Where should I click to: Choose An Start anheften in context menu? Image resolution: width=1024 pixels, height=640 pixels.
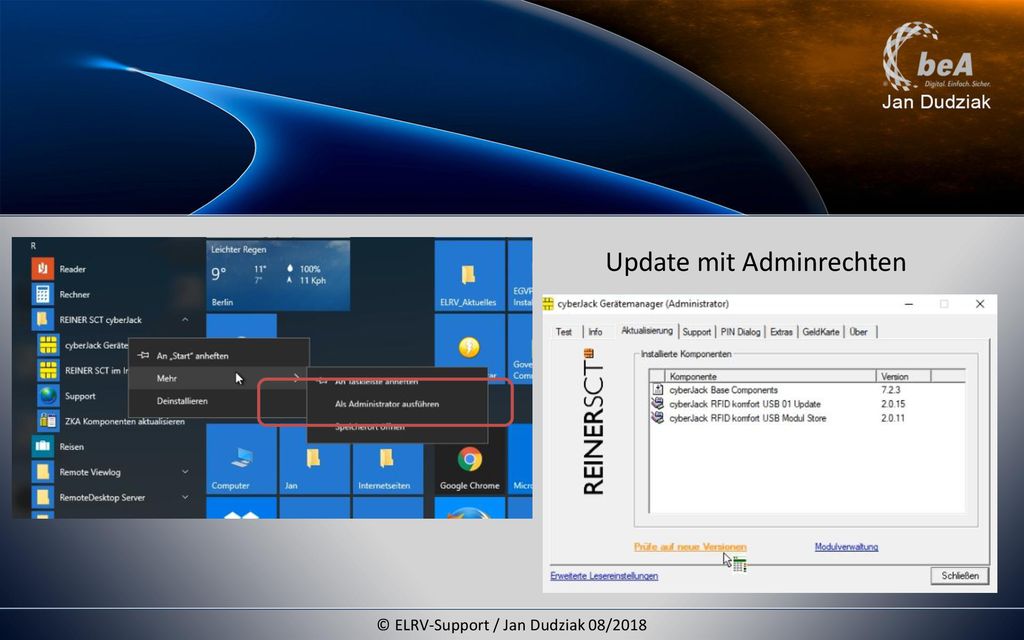pyautogui.click(x=219, y=356)
